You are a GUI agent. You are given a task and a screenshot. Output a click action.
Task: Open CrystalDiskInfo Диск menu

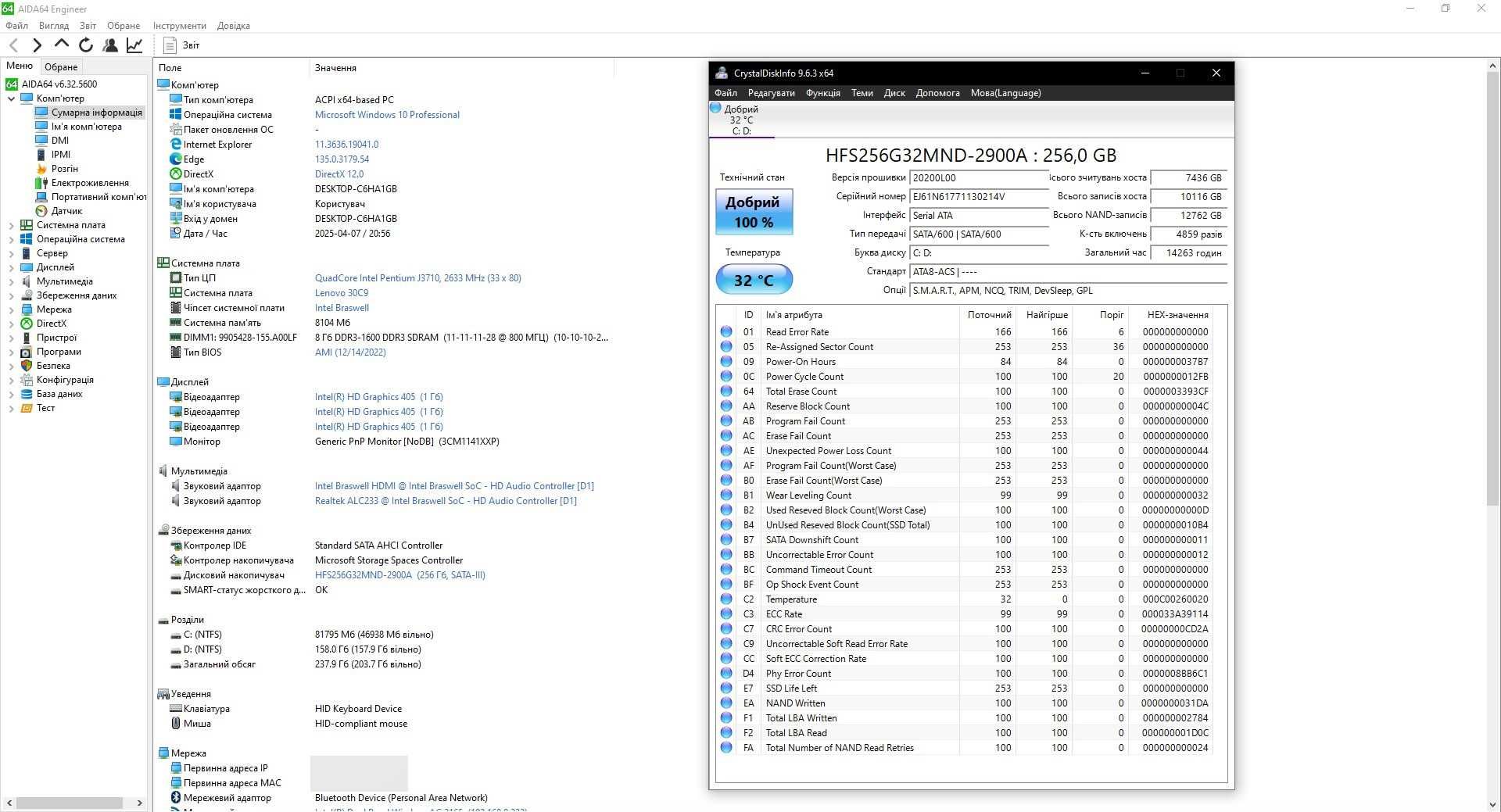(894, 93)
